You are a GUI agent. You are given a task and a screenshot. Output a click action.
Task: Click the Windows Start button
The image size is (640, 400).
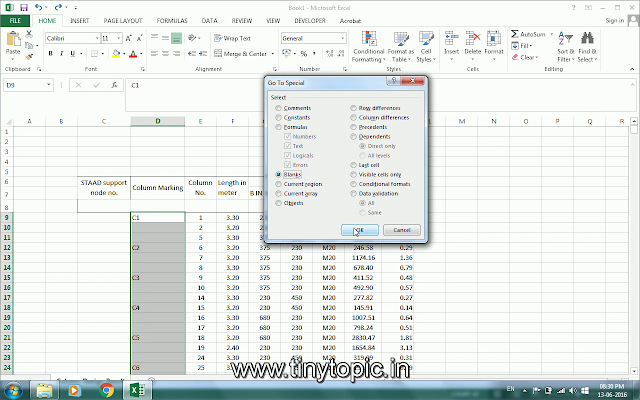[13, 390]
